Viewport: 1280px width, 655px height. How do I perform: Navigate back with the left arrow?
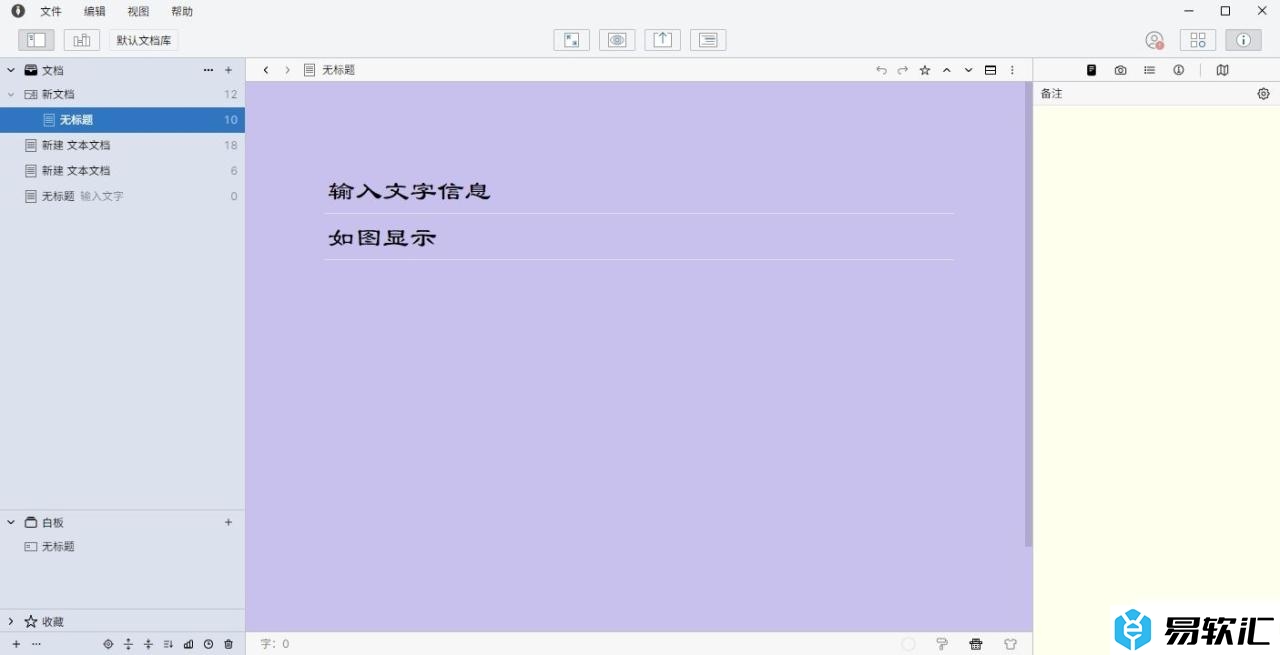pos(266,70)
